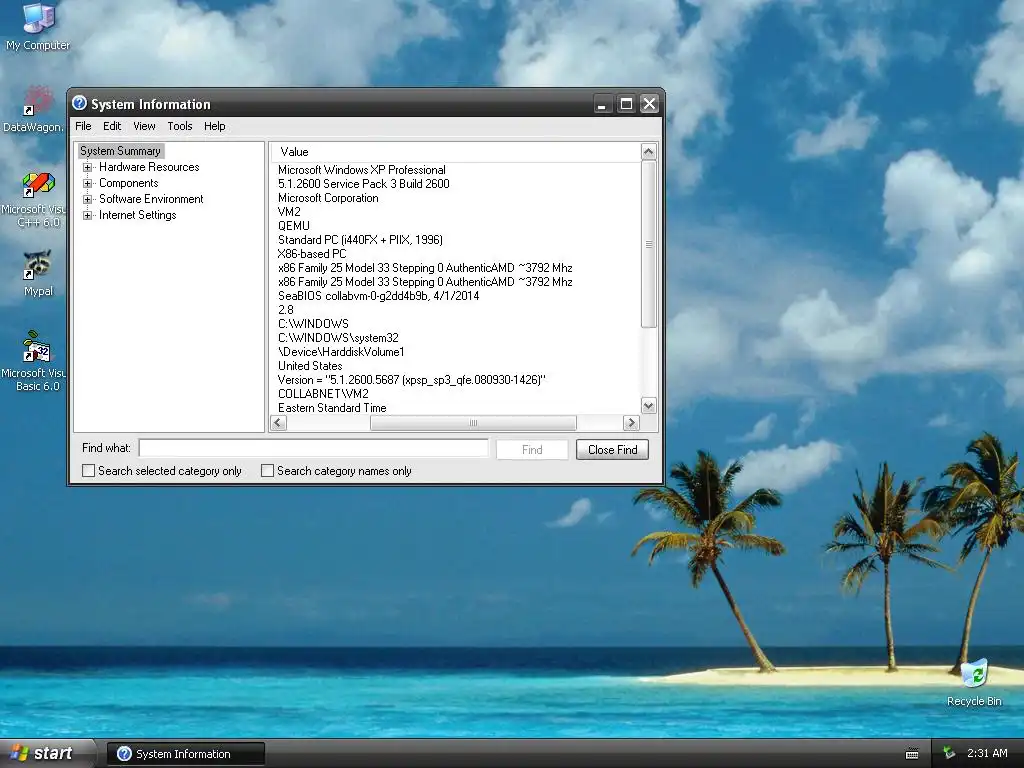Select the COLLABNET\VM2 row
This screenshot has height=768, width=1024.
(x=323, y=394)
